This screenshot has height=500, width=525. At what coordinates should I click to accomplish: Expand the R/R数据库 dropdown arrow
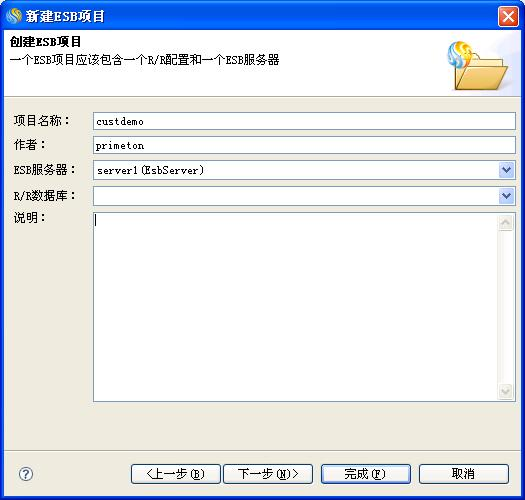507,196
